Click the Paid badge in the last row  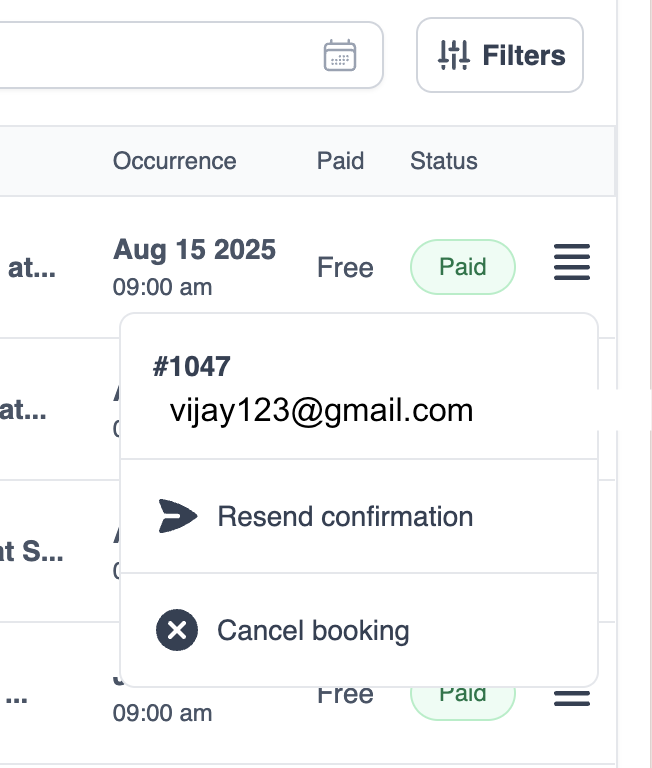[x=463, y=697]
